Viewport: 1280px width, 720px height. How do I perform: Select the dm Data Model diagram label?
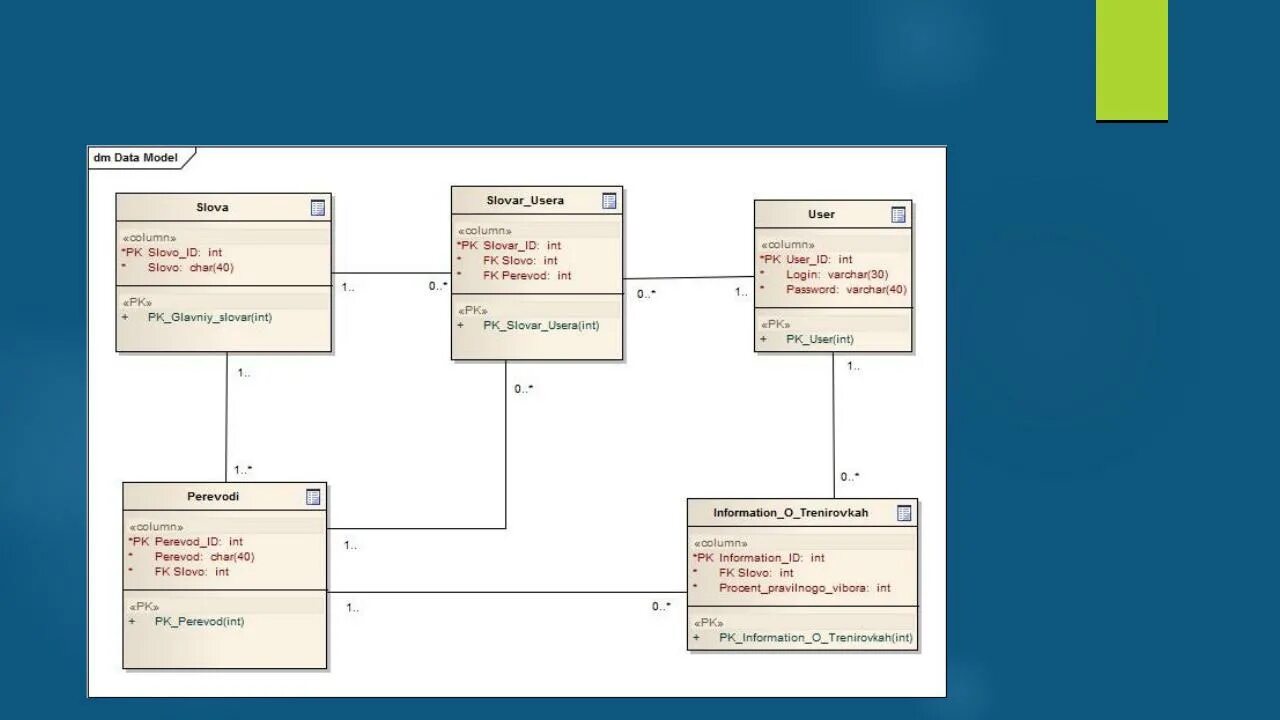click(136, 158)
